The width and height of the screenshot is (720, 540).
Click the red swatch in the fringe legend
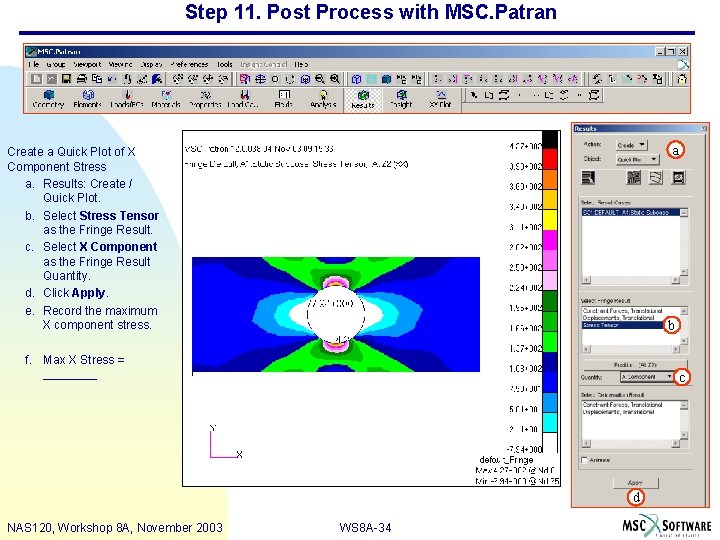point(550,159)
